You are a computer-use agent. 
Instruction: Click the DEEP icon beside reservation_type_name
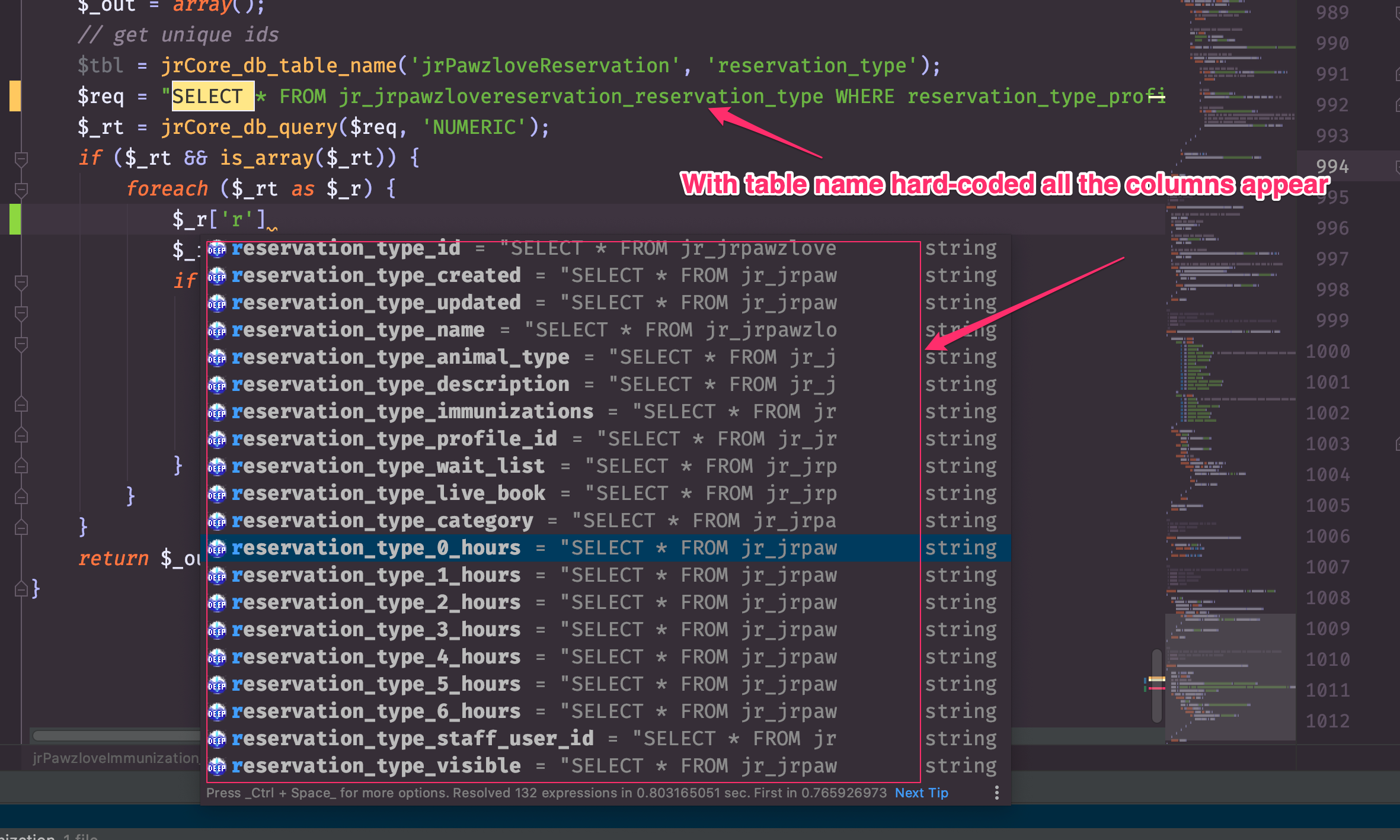coord(217,331)
